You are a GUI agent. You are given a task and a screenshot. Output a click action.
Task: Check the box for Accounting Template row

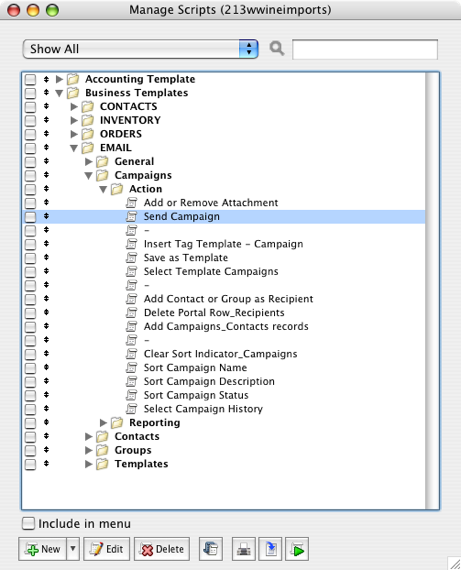click(30, 79)
